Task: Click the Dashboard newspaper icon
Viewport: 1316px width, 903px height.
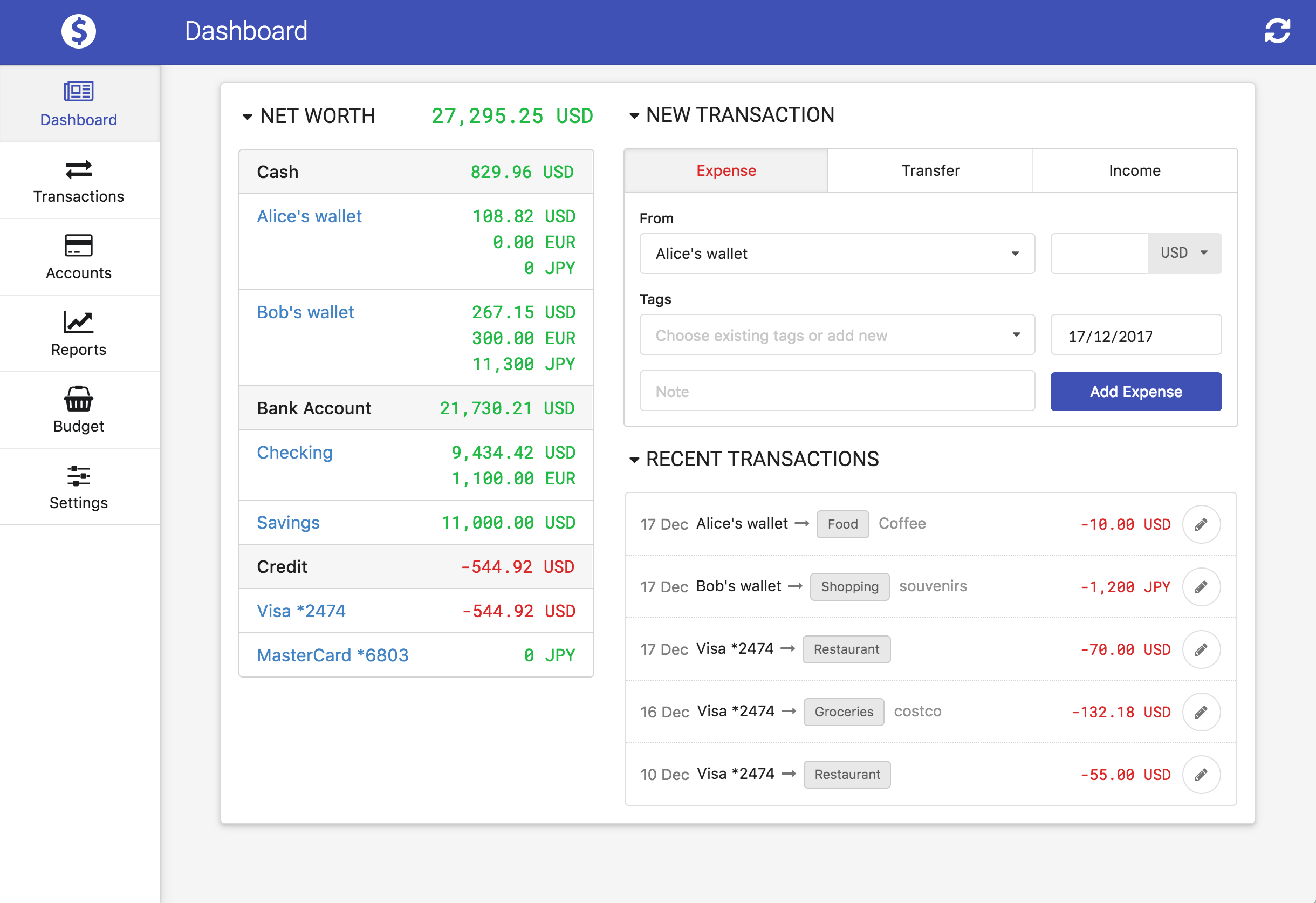Action: click(x=78, y=92)
